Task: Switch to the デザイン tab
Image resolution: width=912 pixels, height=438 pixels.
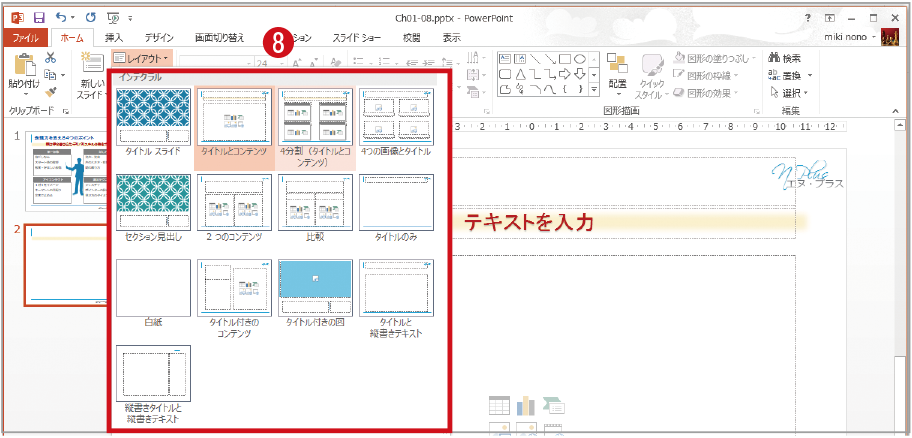Action: (159, 38)
